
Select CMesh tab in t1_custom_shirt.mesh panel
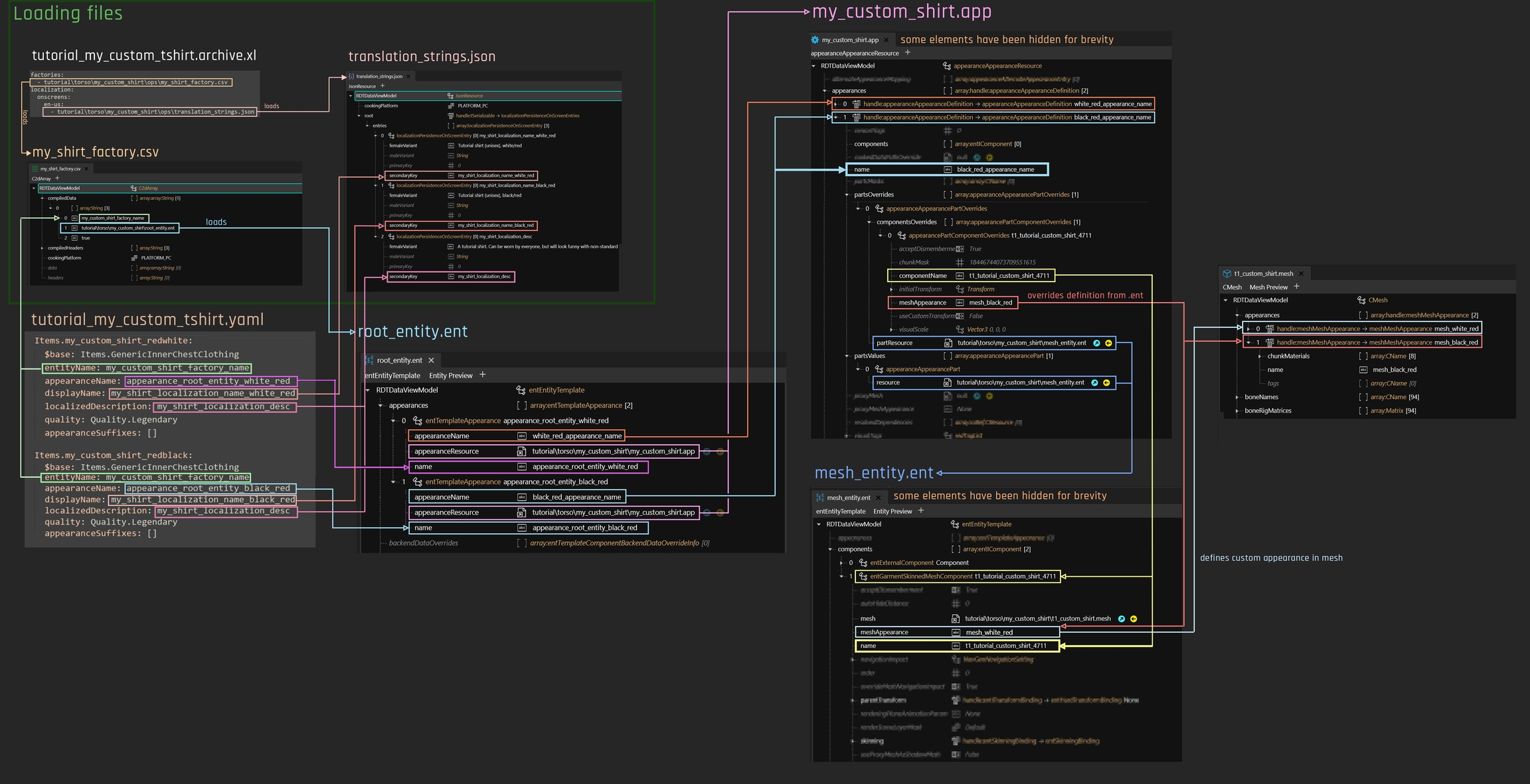(1232, 287)
